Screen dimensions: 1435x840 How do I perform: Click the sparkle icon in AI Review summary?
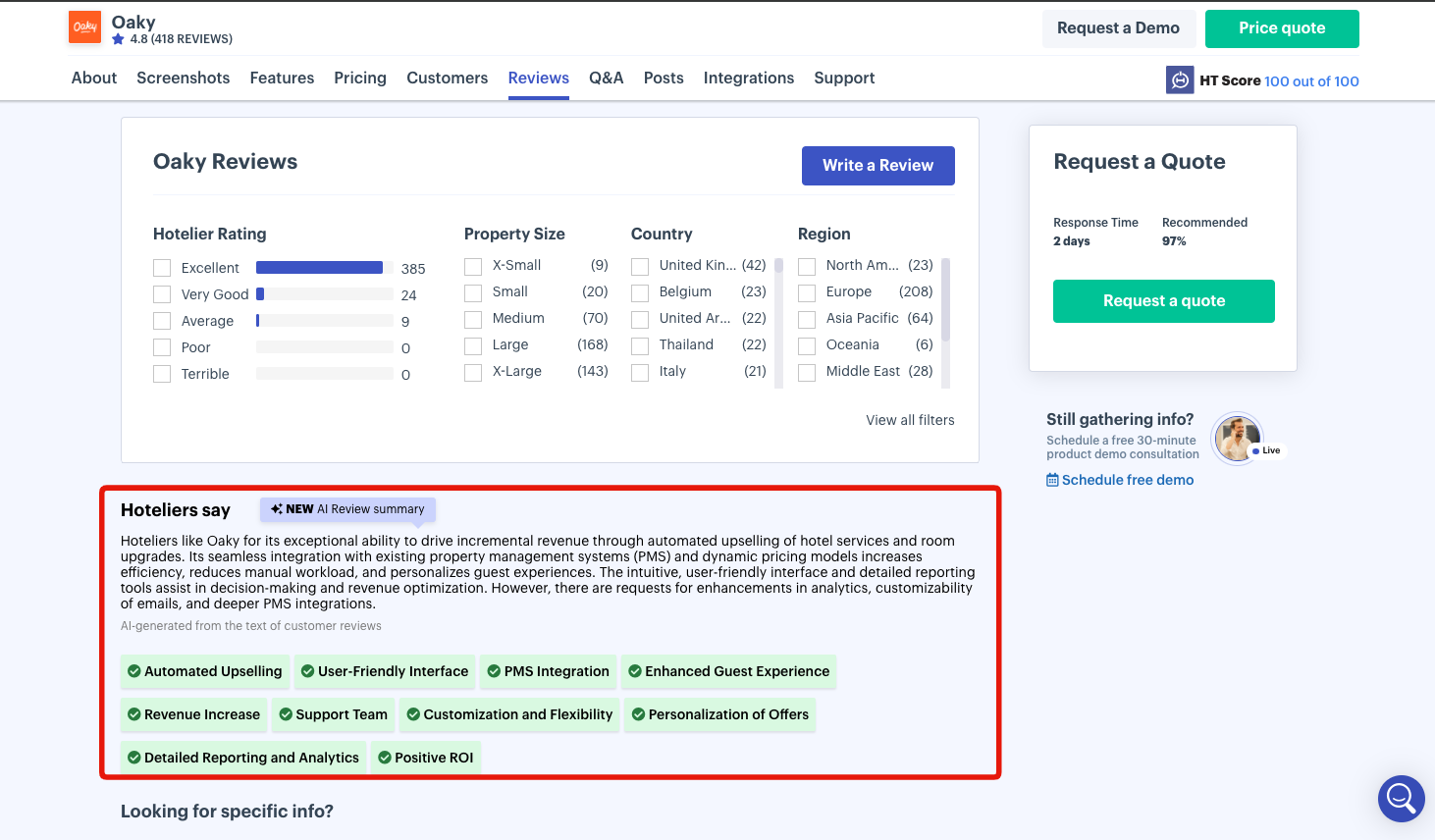click(x=277, y=509)
